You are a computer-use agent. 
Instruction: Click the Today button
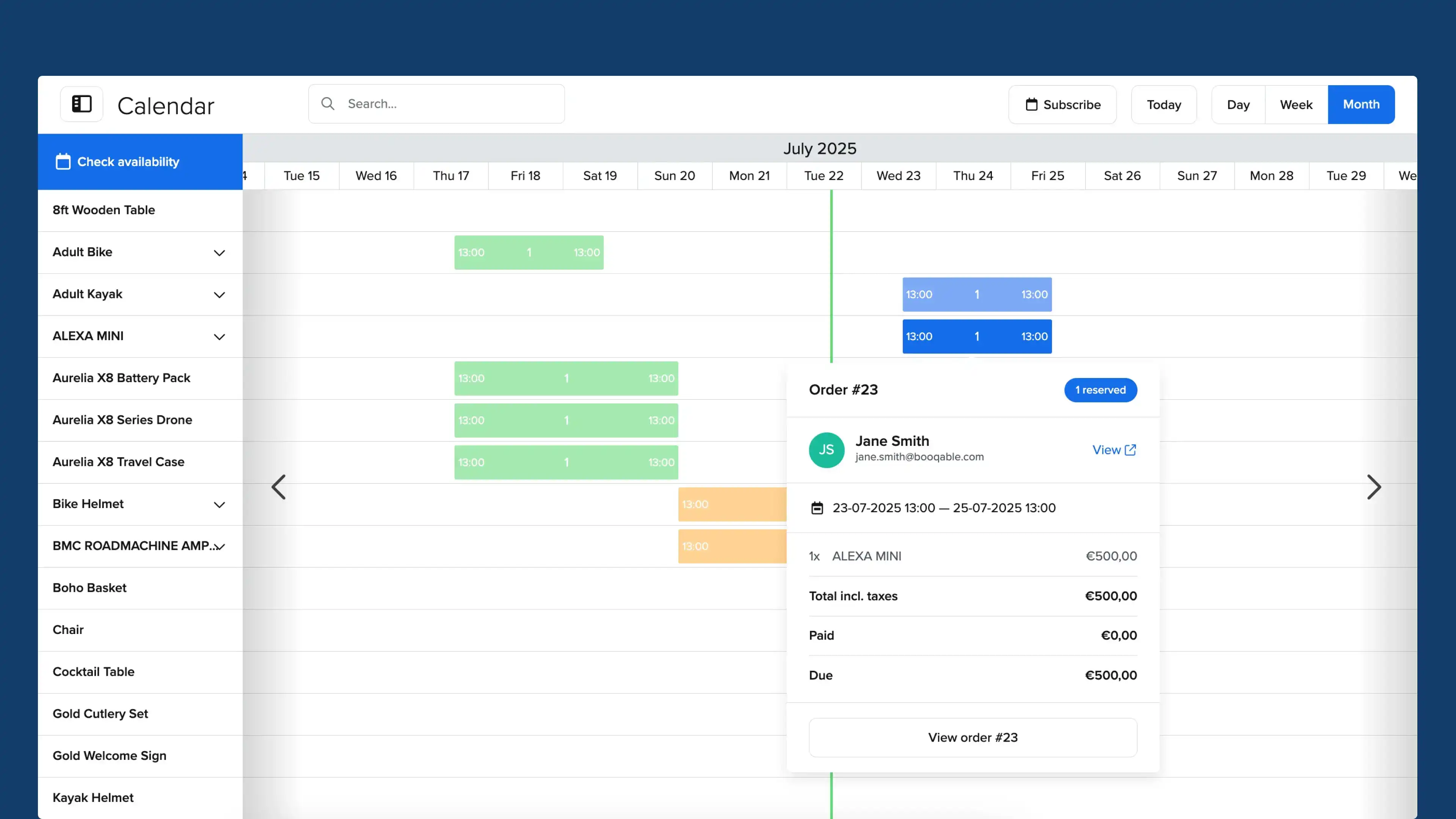point(1164,104)
